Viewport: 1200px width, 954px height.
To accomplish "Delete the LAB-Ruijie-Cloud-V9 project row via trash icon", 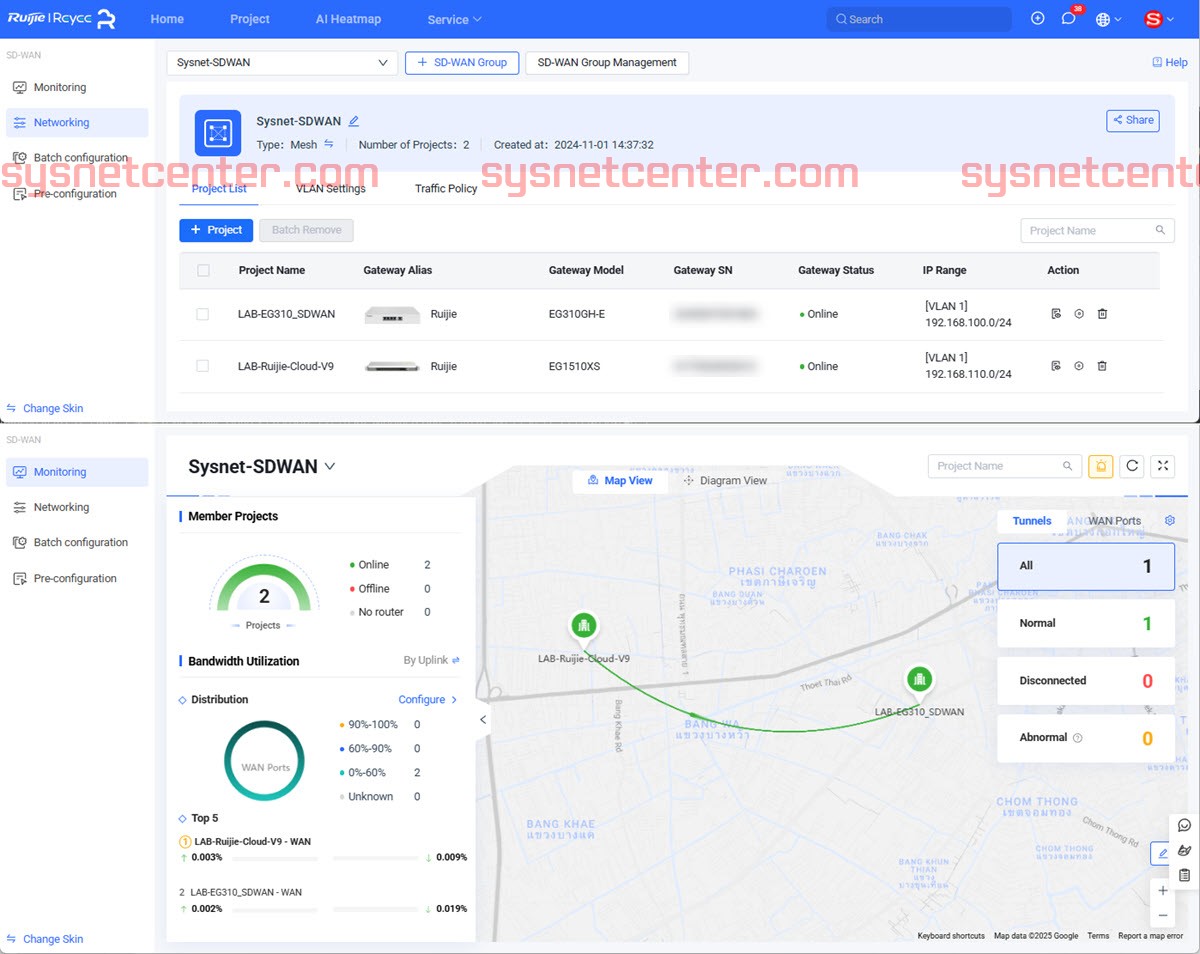I will point(1102,366).
